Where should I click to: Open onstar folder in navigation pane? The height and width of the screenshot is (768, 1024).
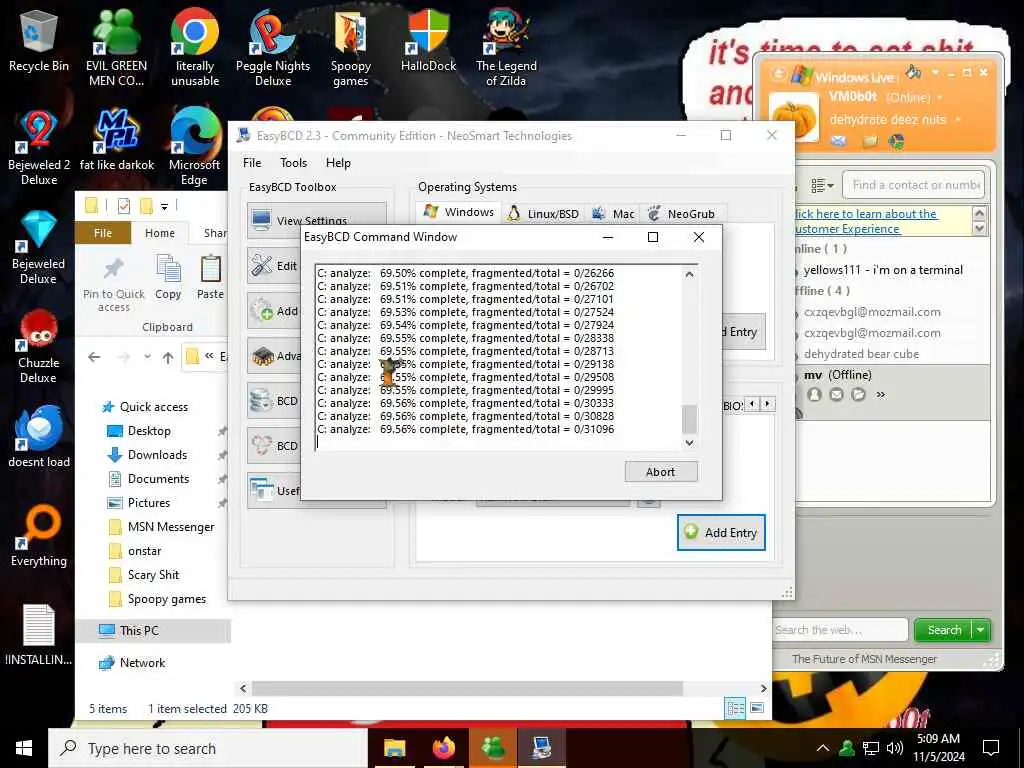tap(144, 551)
